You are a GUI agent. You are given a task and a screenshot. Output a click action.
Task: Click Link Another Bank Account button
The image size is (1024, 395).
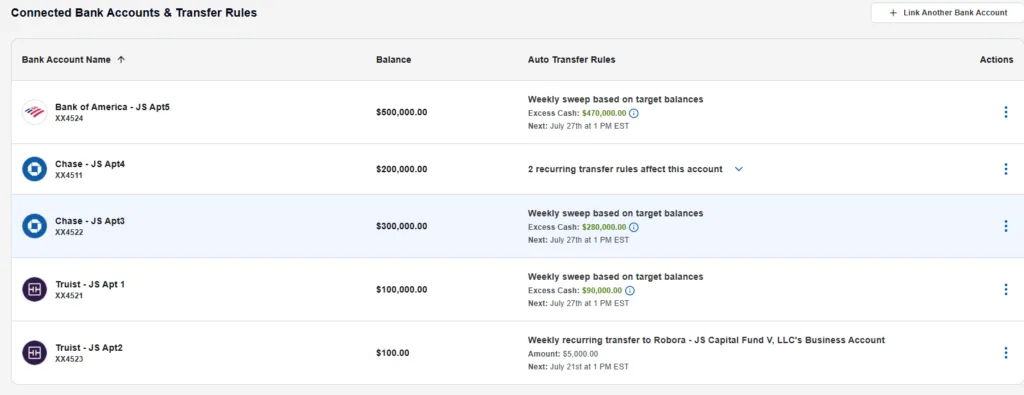[948, 12]
